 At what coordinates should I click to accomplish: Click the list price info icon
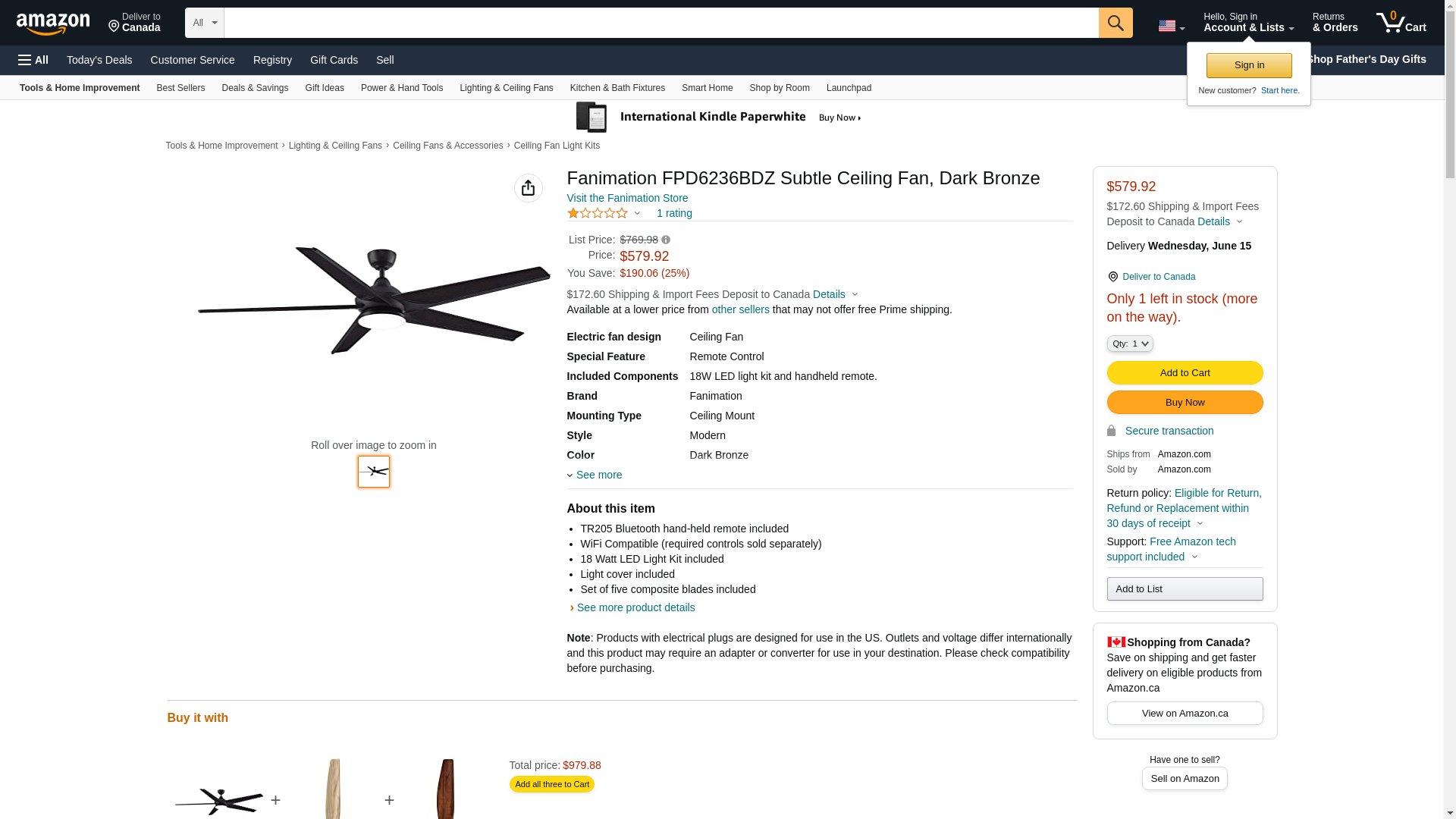(x=666, y=240)
